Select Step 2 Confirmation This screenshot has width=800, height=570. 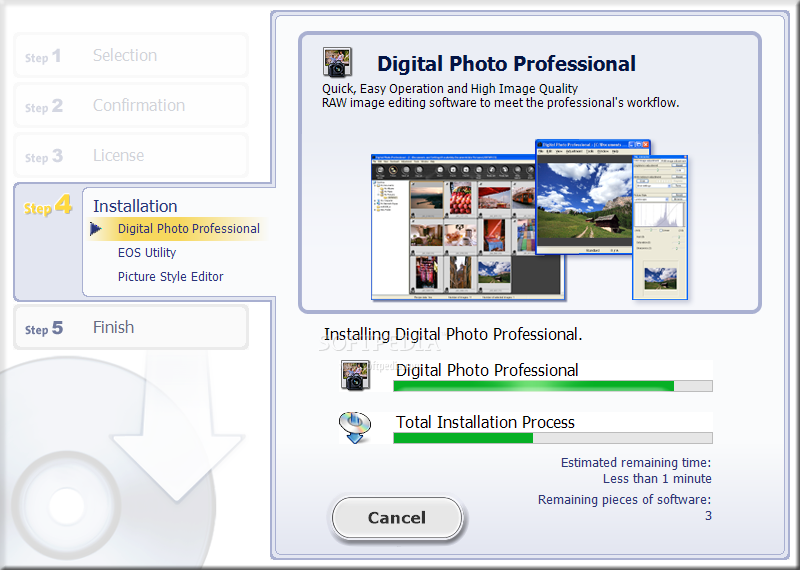tap(131, 105)
